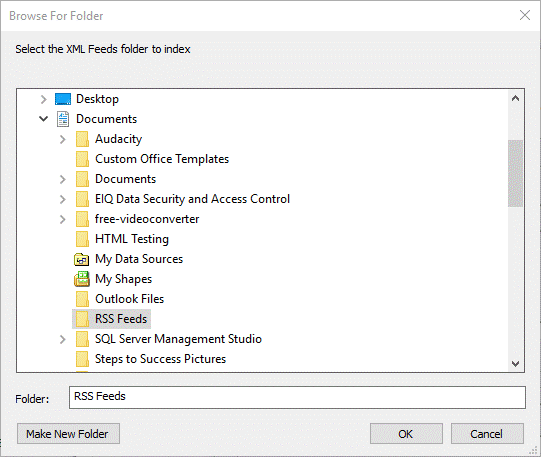Click the RSS Feeds folder icon

point(82,319)
